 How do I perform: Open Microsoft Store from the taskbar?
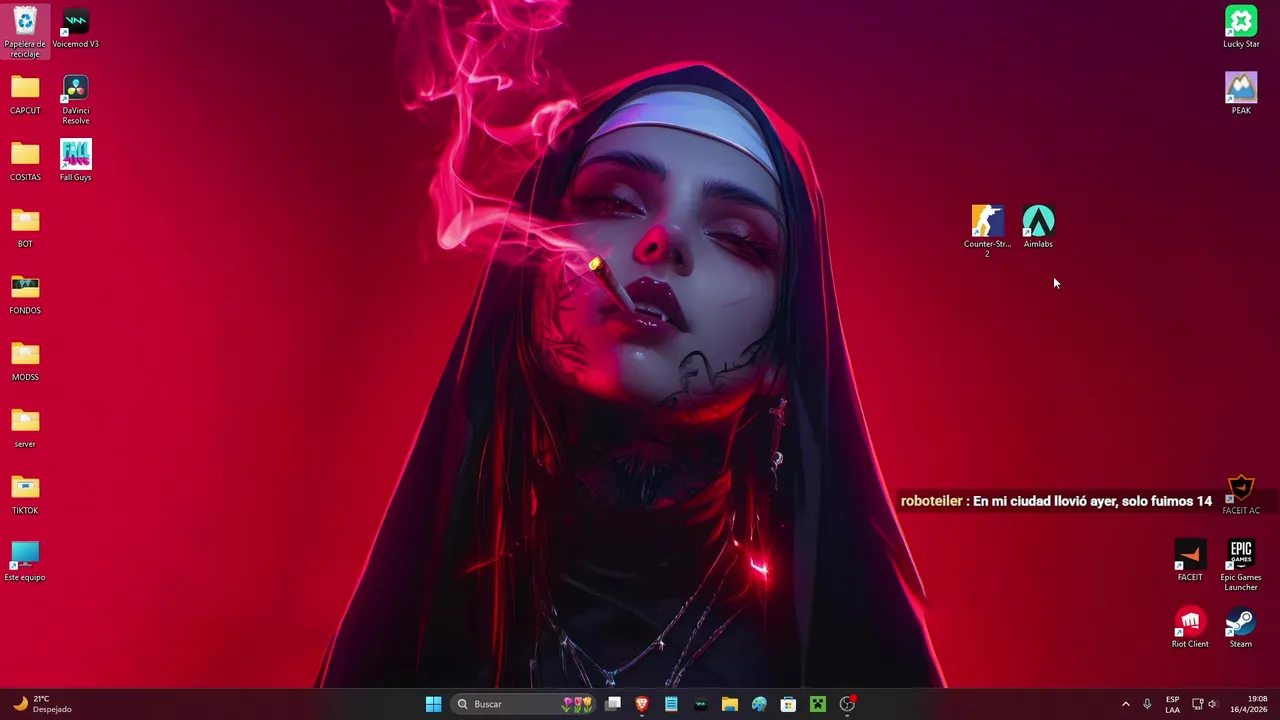pos(788,704)
